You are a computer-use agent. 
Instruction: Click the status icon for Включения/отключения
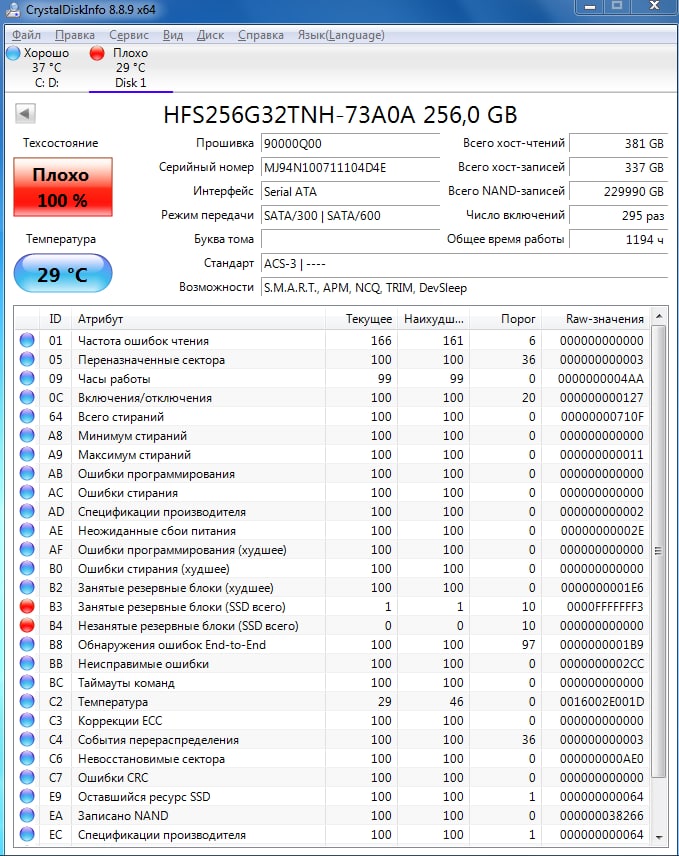click(x=27, y=397)
